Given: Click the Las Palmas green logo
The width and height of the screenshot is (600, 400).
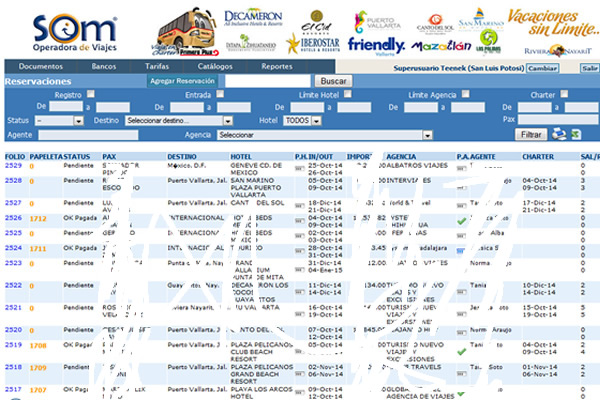Looking at the screenshot, I should (488, 41).
